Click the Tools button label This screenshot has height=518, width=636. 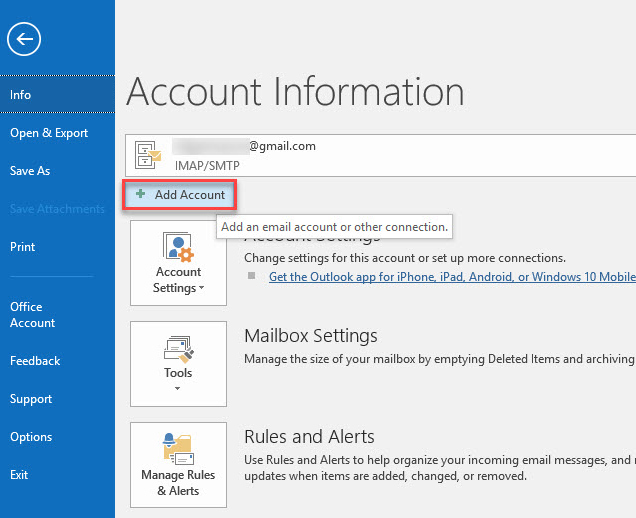(178, 373)
